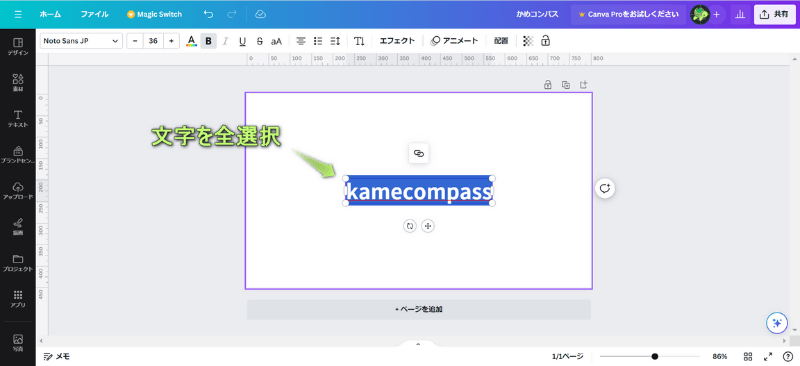The width and height of the screenshot is (800, 366).
Task: Add new page via page header icon
Action: pyautogui.click(x=584, y=85)
